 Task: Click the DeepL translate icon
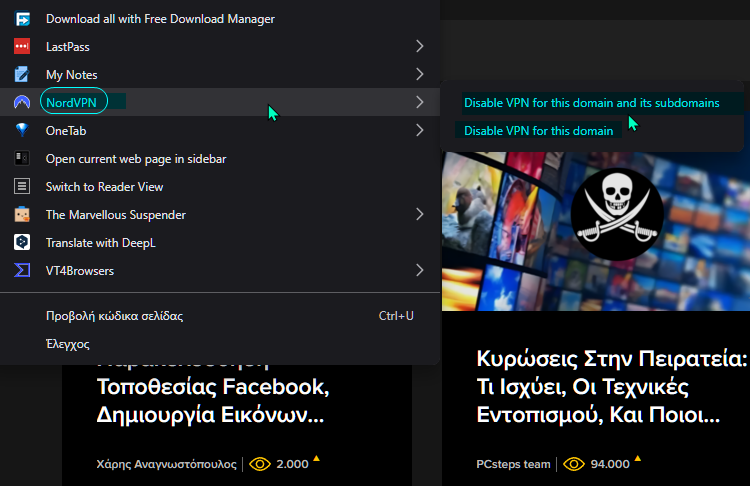22,242
